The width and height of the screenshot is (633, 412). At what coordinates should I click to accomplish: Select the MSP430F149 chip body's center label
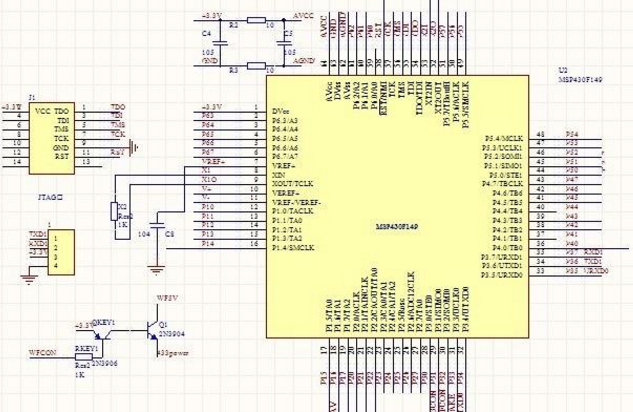pyautogui.click(x=396, y=226)
